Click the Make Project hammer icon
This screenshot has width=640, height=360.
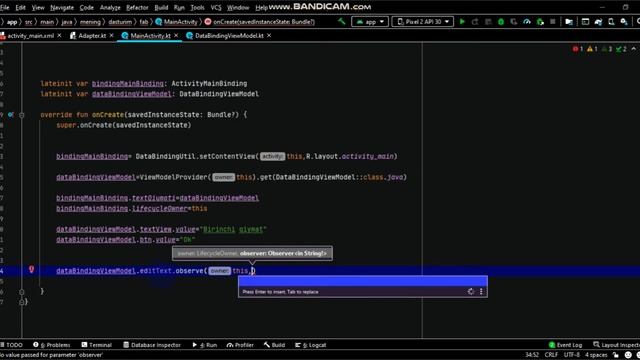click(x=342, y=22)
